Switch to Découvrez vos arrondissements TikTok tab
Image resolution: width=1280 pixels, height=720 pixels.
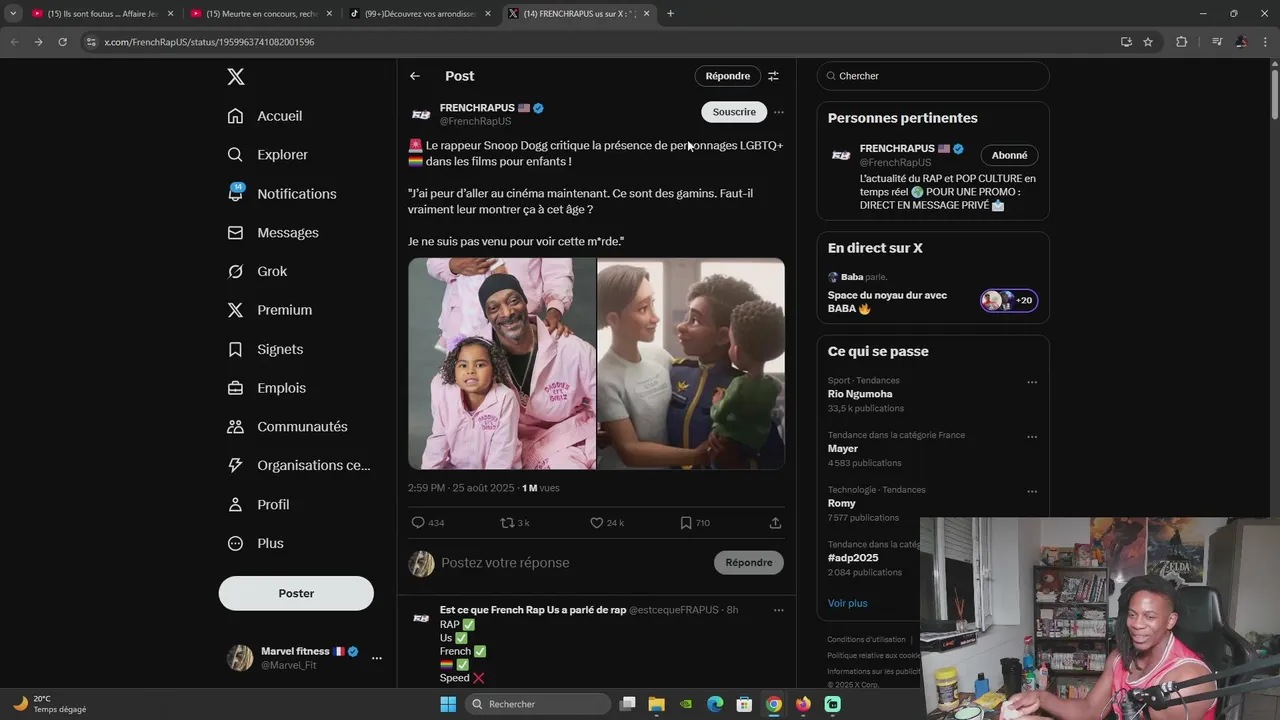point(418,14)
